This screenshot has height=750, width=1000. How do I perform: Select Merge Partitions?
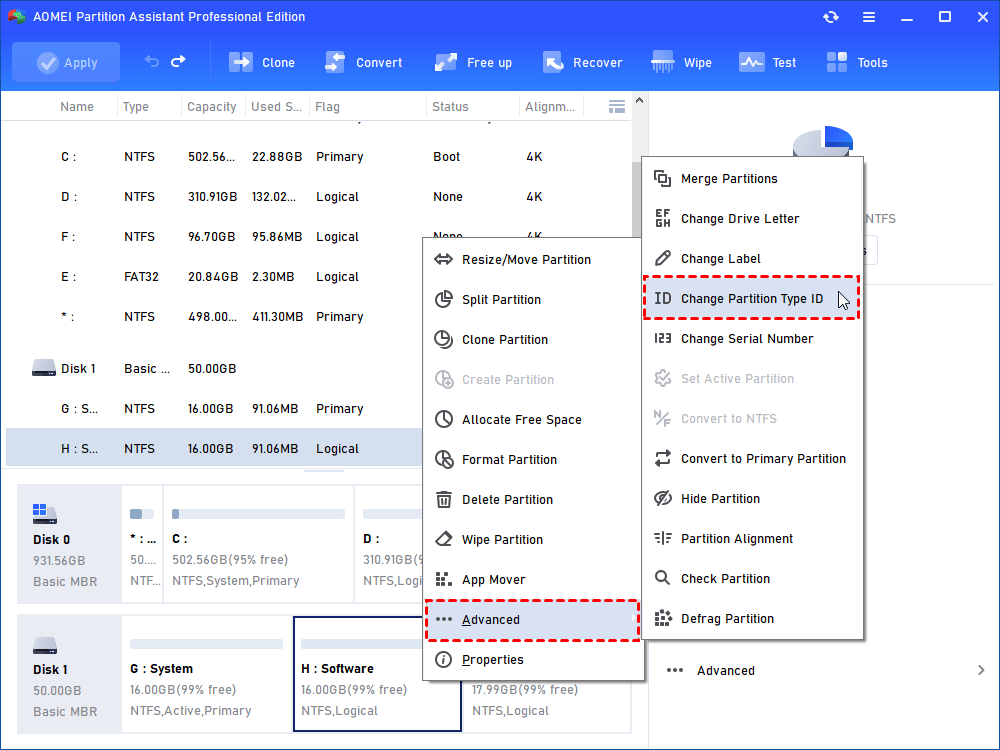[x=752, y=179]
